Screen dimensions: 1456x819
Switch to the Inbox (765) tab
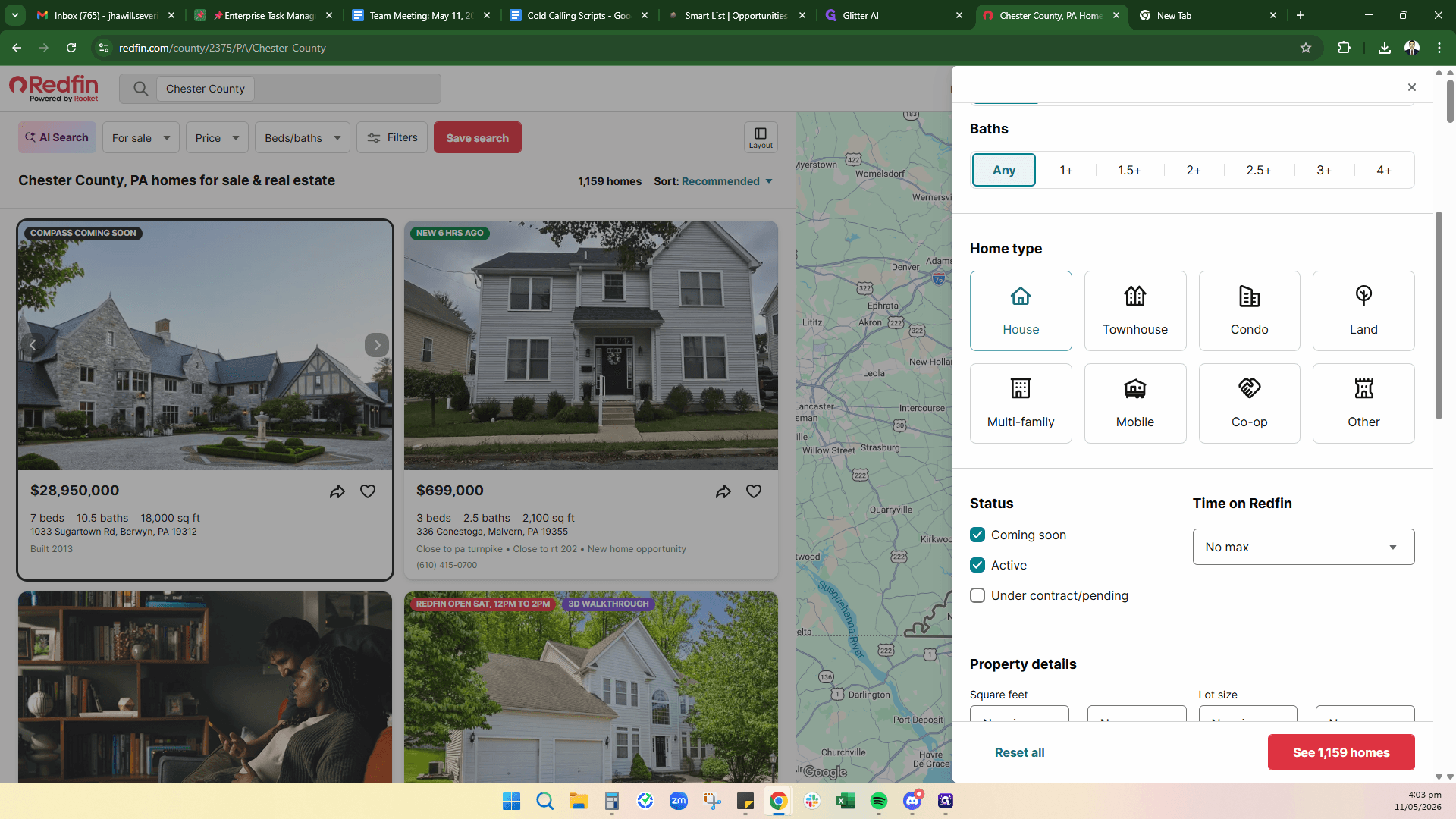pos(105,15)
